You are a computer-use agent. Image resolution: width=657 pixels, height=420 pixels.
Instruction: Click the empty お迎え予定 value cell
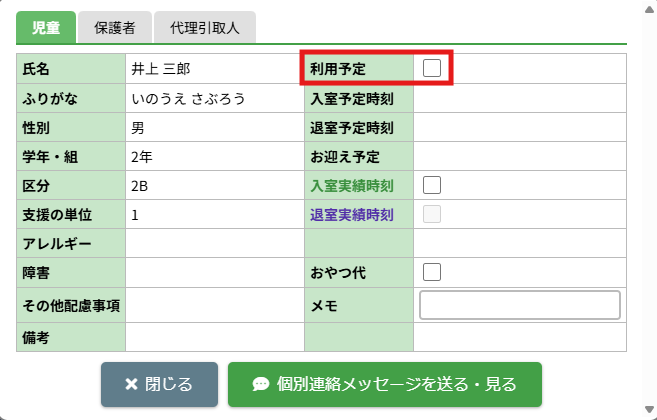coord(520,157)
